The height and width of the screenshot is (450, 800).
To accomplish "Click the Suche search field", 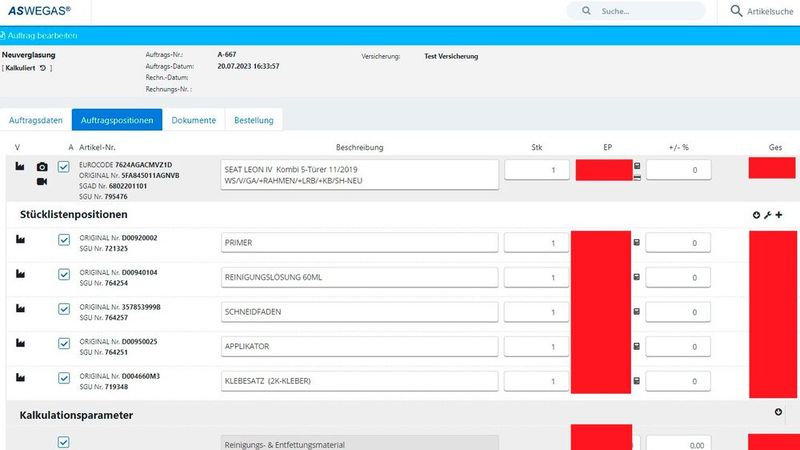I will point(640,12).
